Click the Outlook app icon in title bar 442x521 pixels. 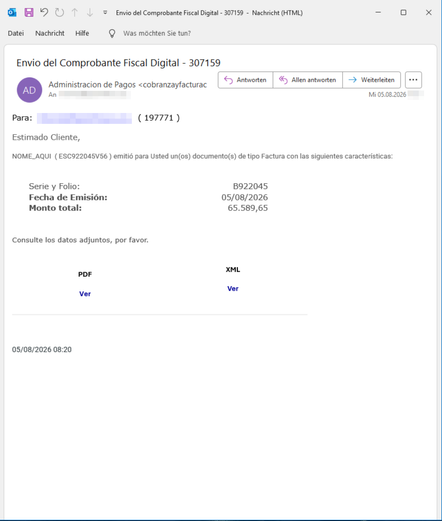tap(12, 13)
